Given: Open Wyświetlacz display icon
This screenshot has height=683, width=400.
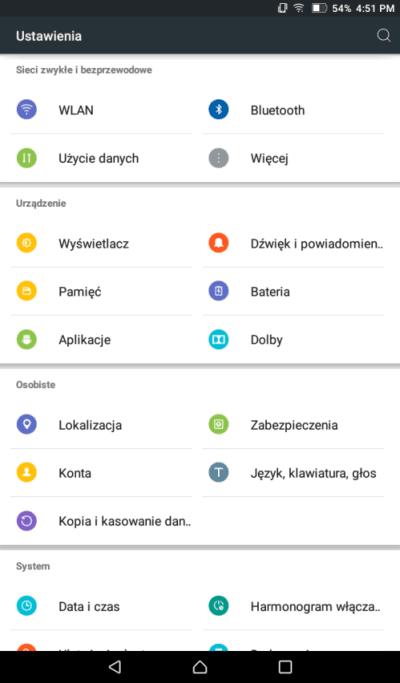Looking at the screenshot, I should tap(27, 243).
